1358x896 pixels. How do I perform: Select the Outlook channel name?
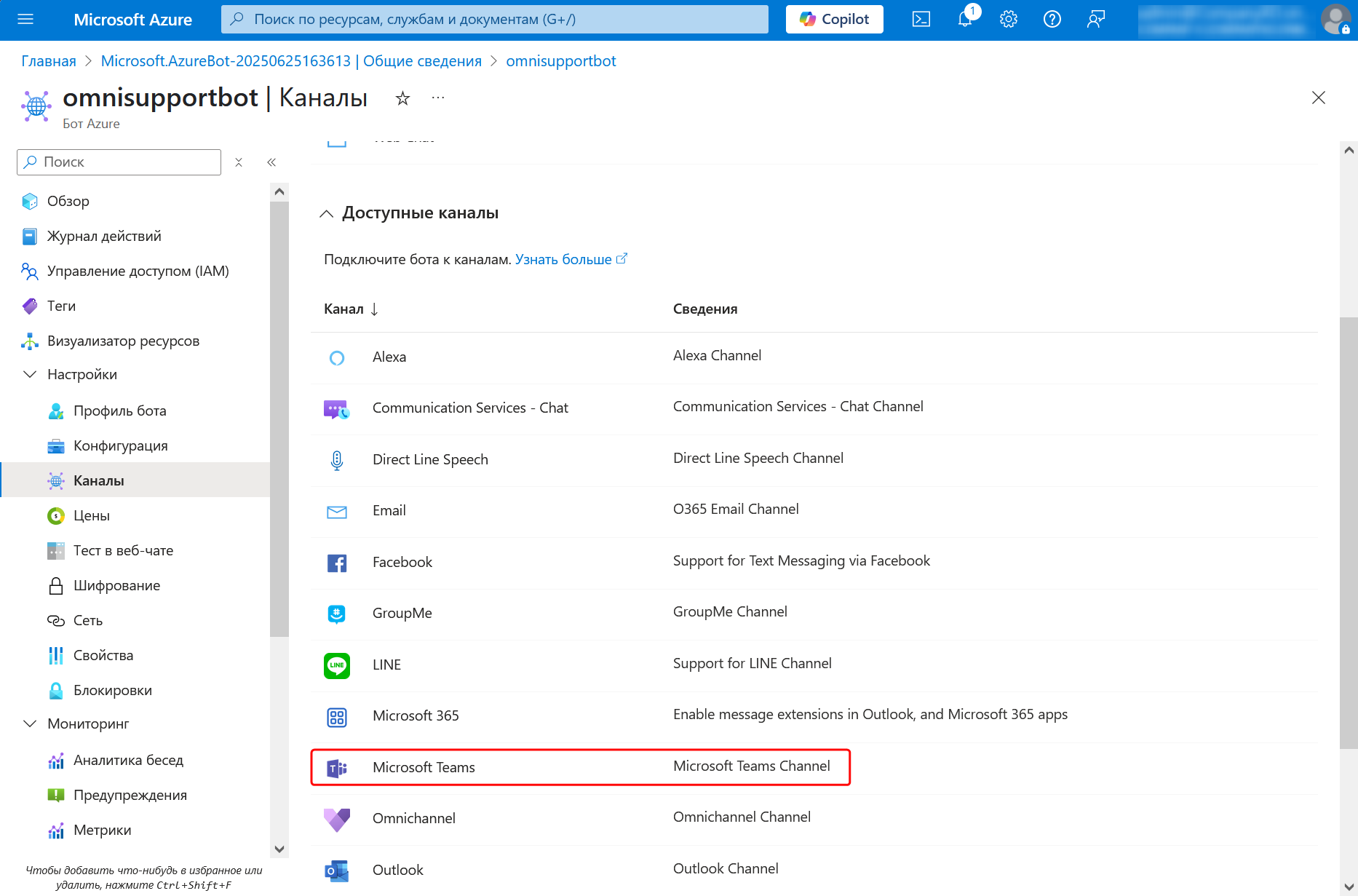(x=398, y=871)
